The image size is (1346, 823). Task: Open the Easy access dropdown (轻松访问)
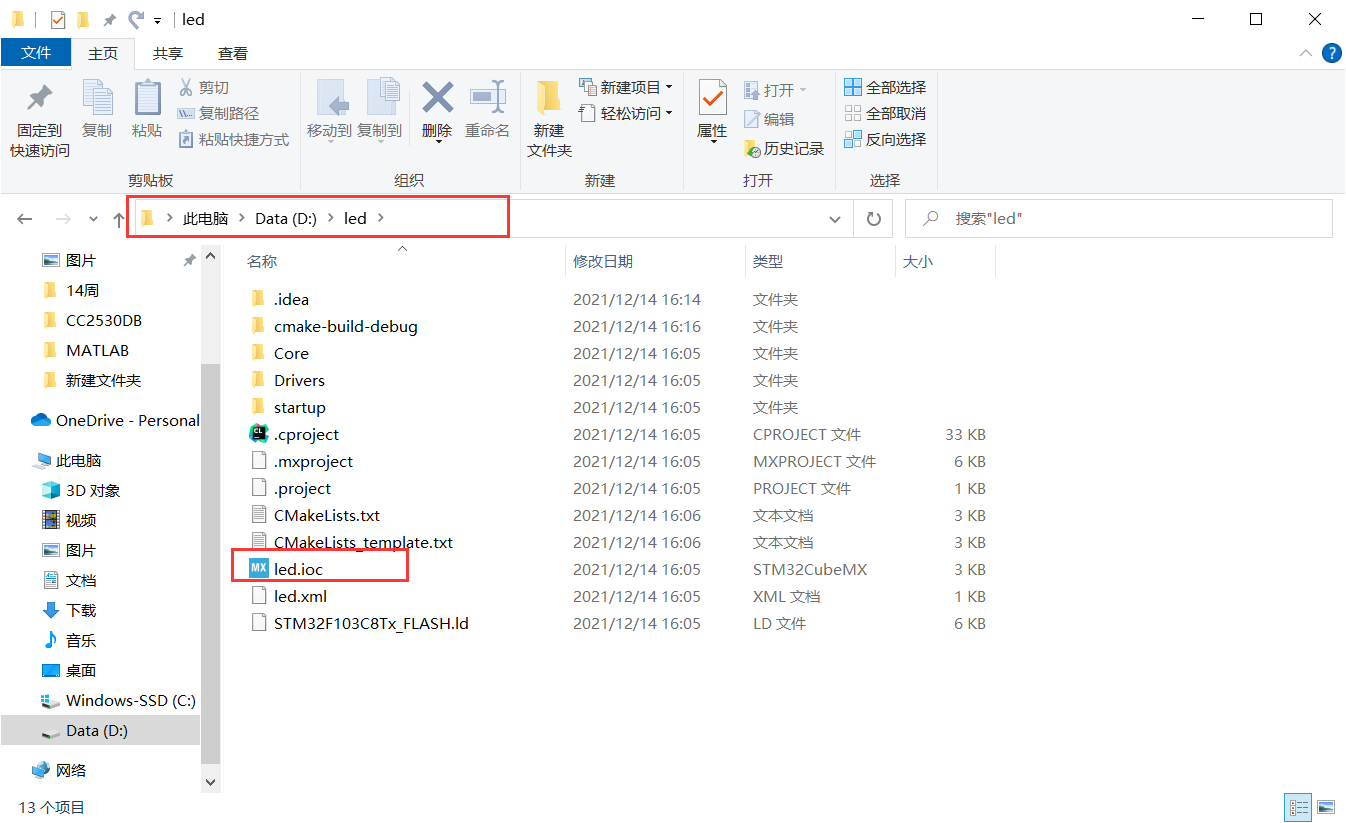click(x=626, y=113)
